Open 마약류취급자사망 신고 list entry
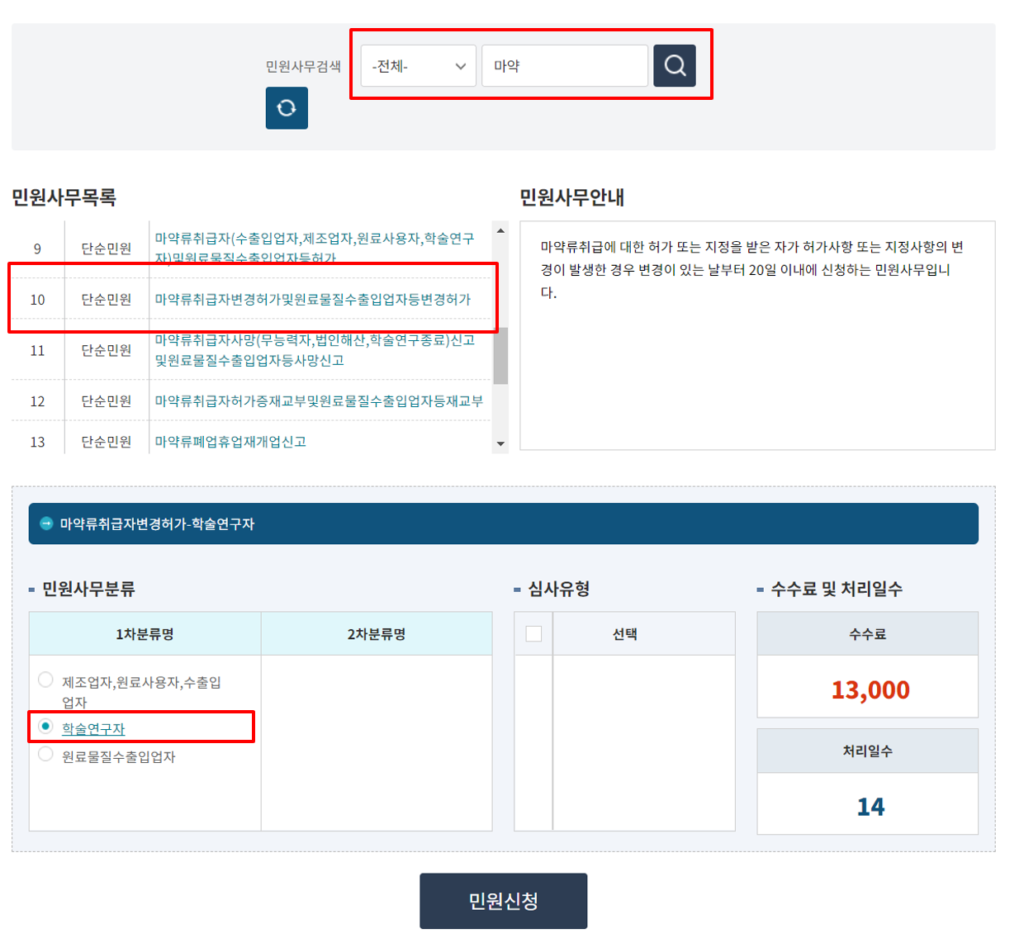The height and width of the screenshot is (938, 1024). tap(314, 350)
